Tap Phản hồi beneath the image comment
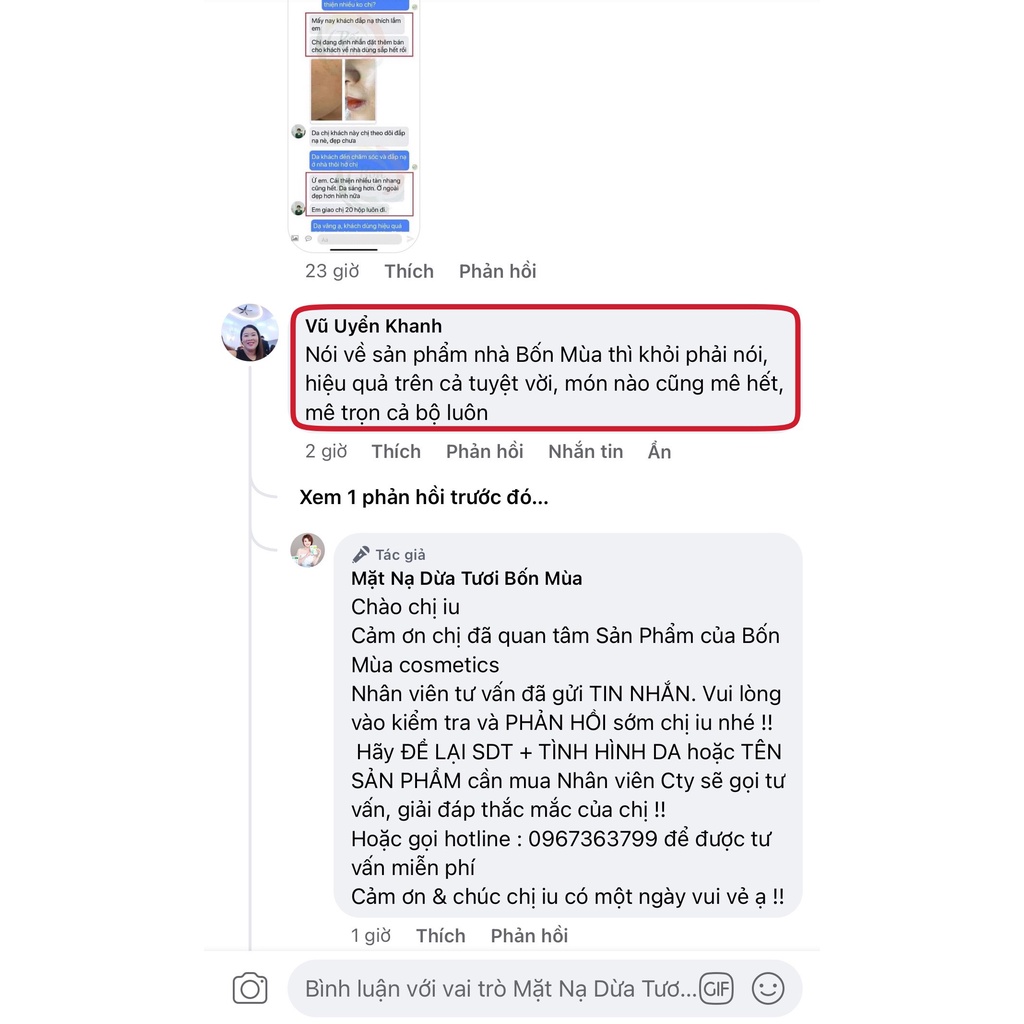1024x1024 pixels. (x=498, y=271)
